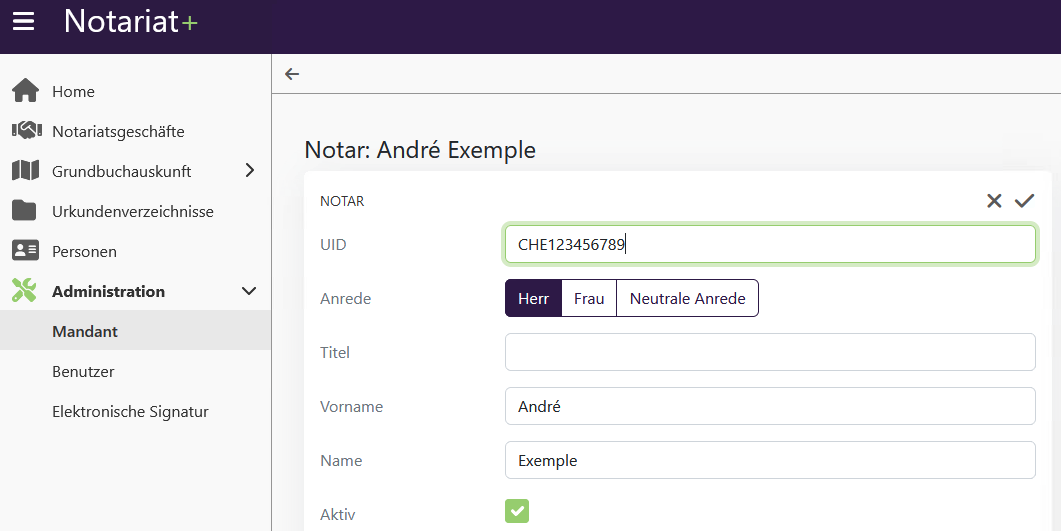Collapse the Administration section chevron
Screen dimensions: 1061x531
[249, 291]
